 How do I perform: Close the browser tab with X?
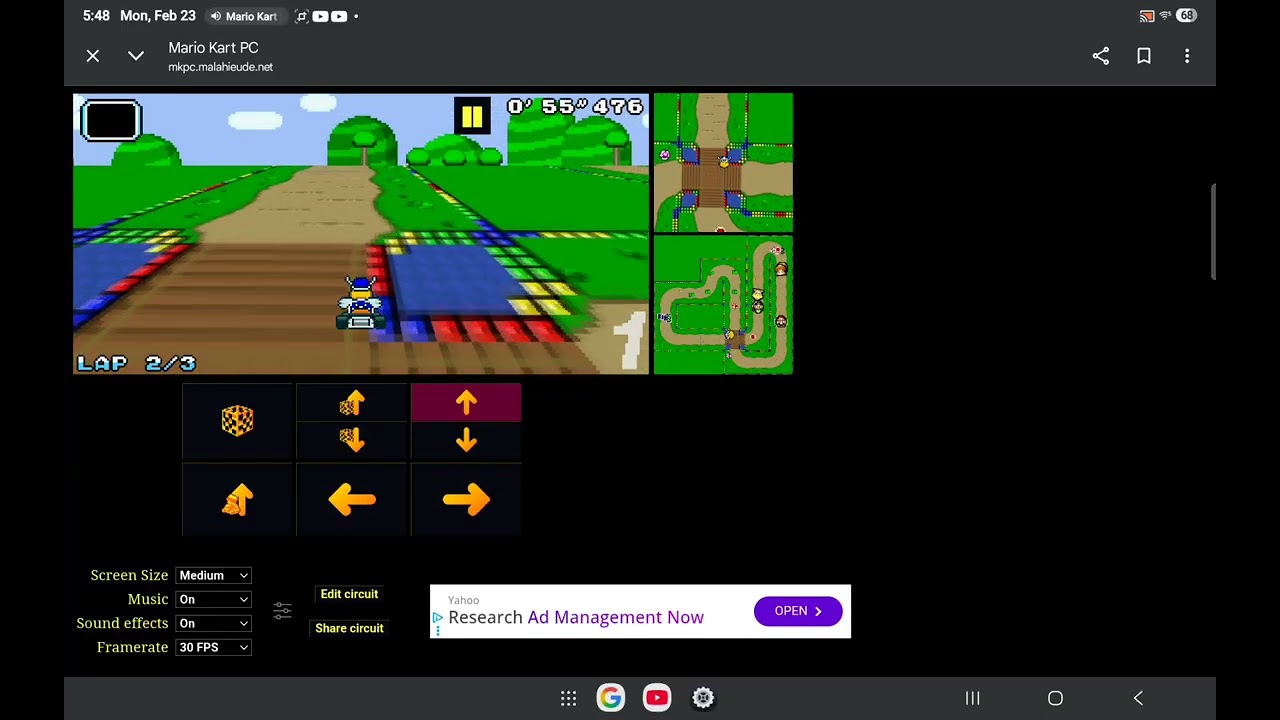(93, 56)
